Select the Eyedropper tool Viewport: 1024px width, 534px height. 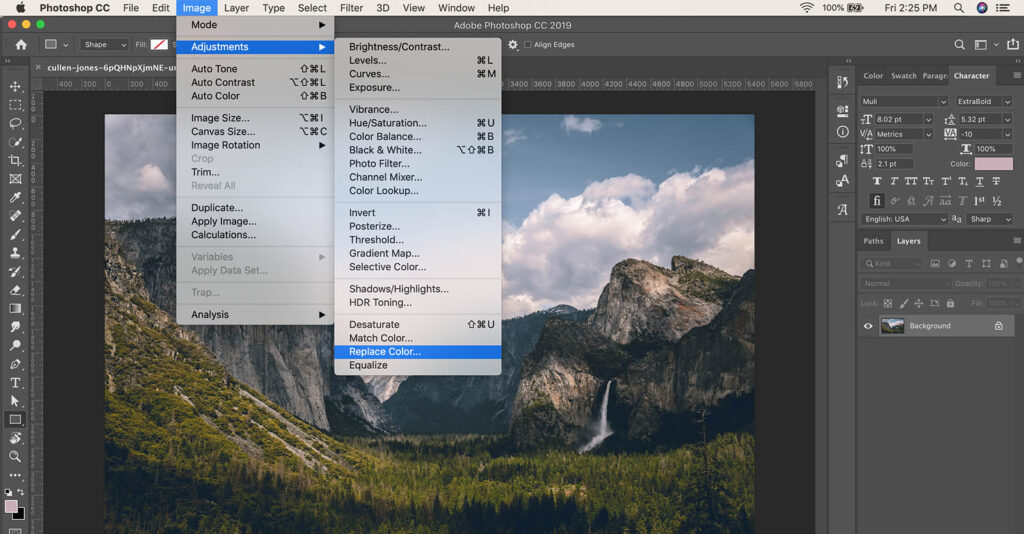tap(15, 197)
